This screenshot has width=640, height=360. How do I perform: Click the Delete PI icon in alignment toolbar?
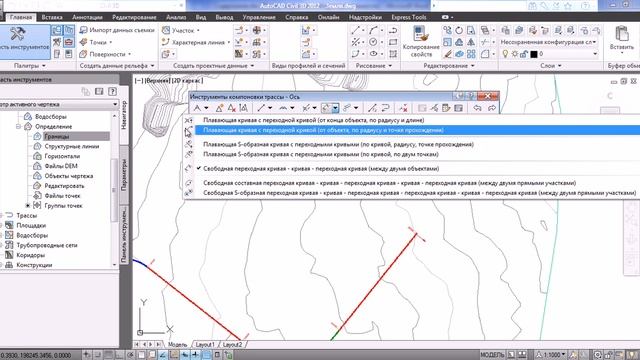tap(231, 108)
